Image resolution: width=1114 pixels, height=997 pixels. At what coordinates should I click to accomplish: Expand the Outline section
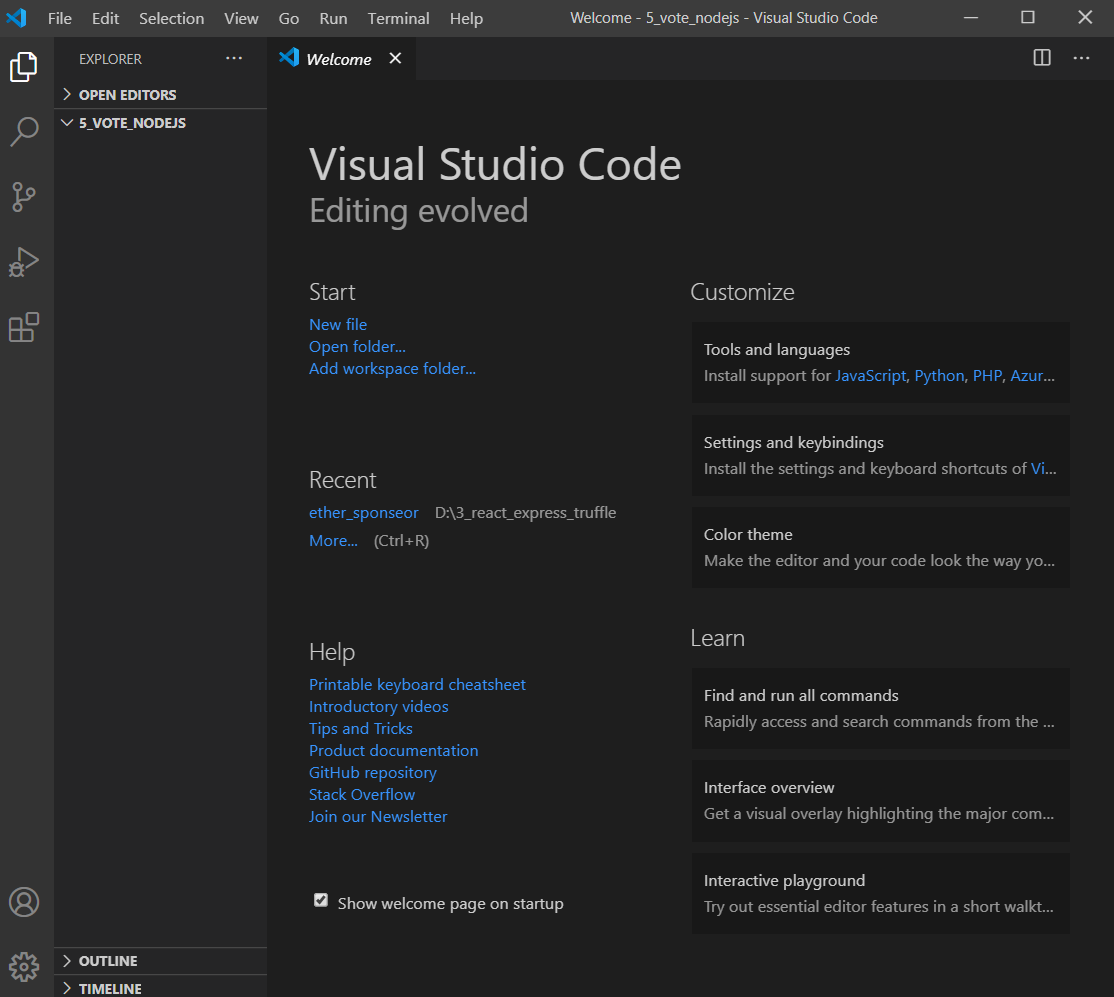point(108,961)
